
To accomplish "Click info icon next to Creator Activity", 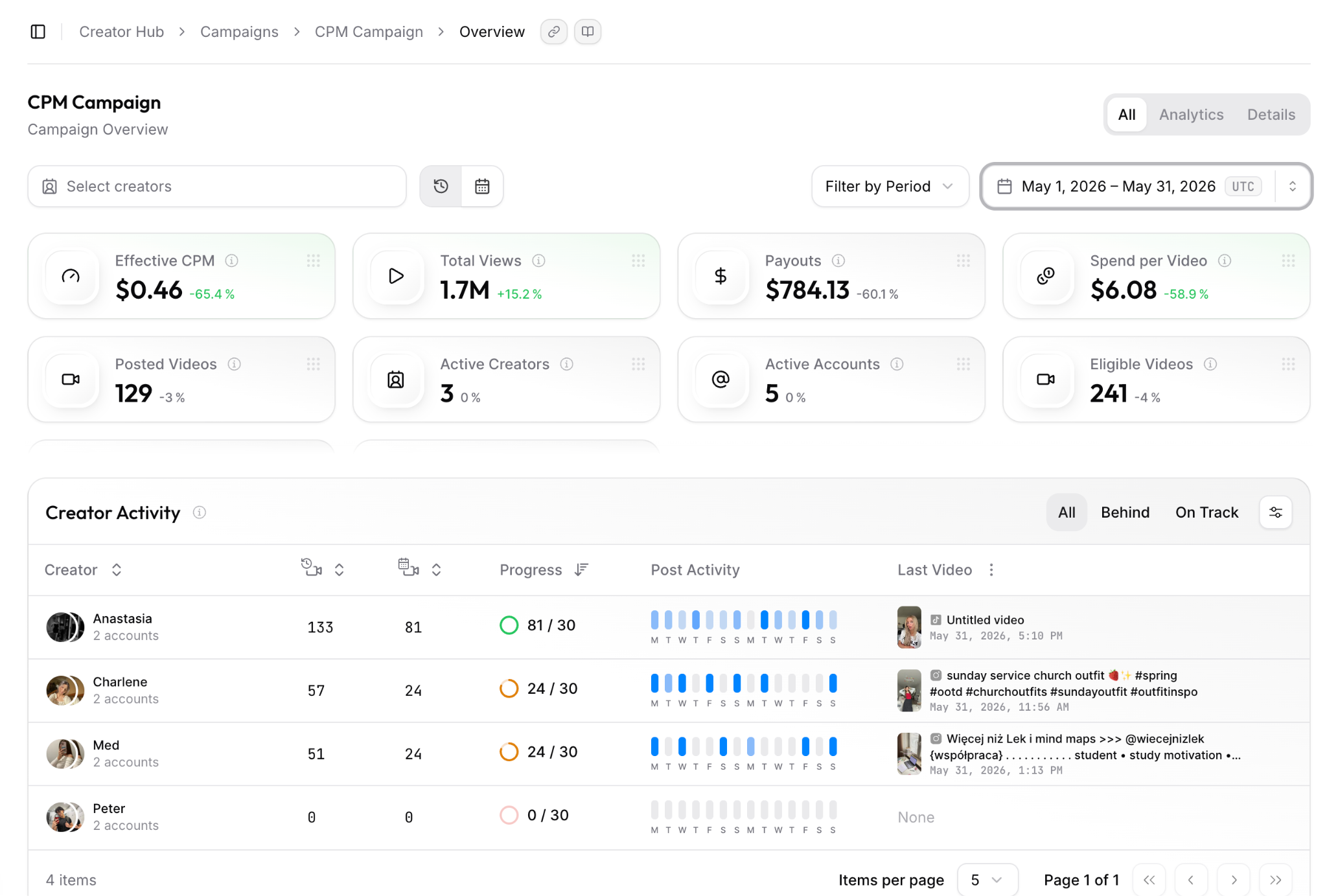I will point(200,512).
